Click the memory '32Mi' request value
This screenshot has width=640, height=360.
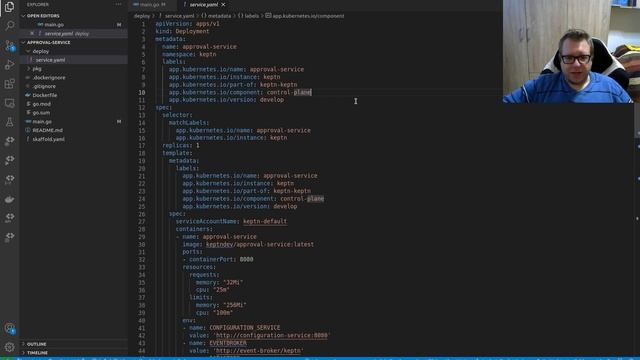click(233, 282)
